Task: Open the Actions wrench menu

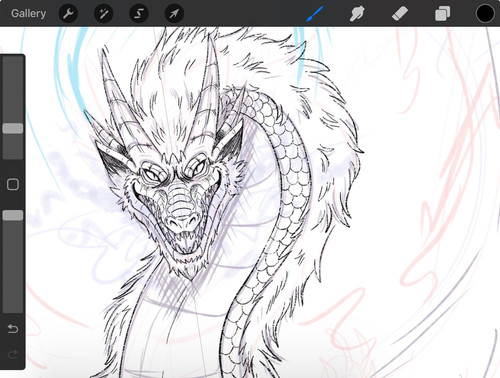Action: tap(68, 14)
